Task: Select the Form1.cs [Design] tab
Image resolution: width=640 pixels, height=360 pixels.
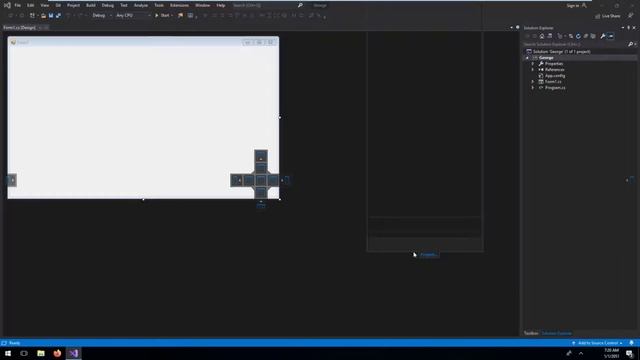Action: point(19,27)
